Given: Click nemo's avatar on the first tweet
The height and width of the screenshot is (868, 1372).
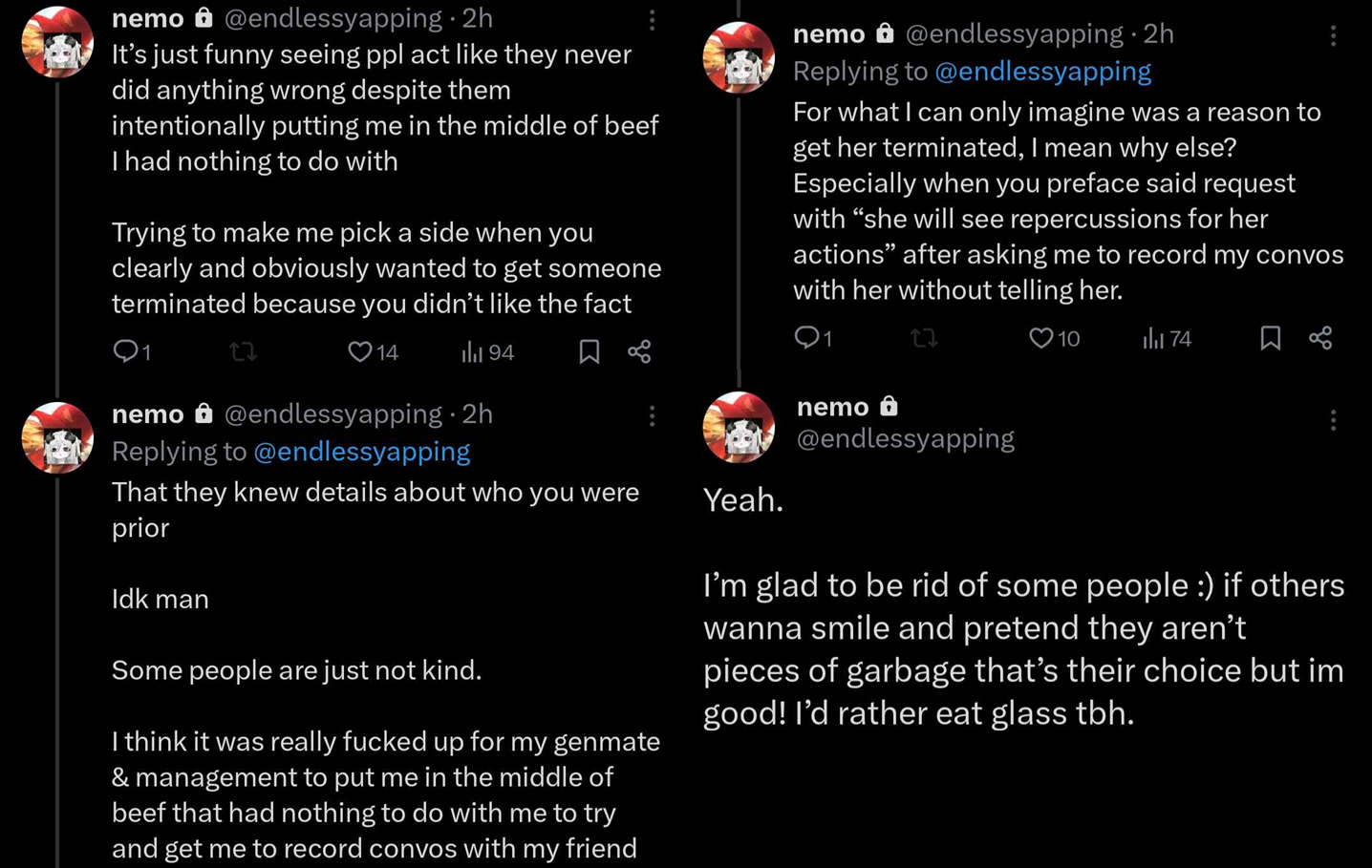Looking at the screenshot, I should (57, 42).
